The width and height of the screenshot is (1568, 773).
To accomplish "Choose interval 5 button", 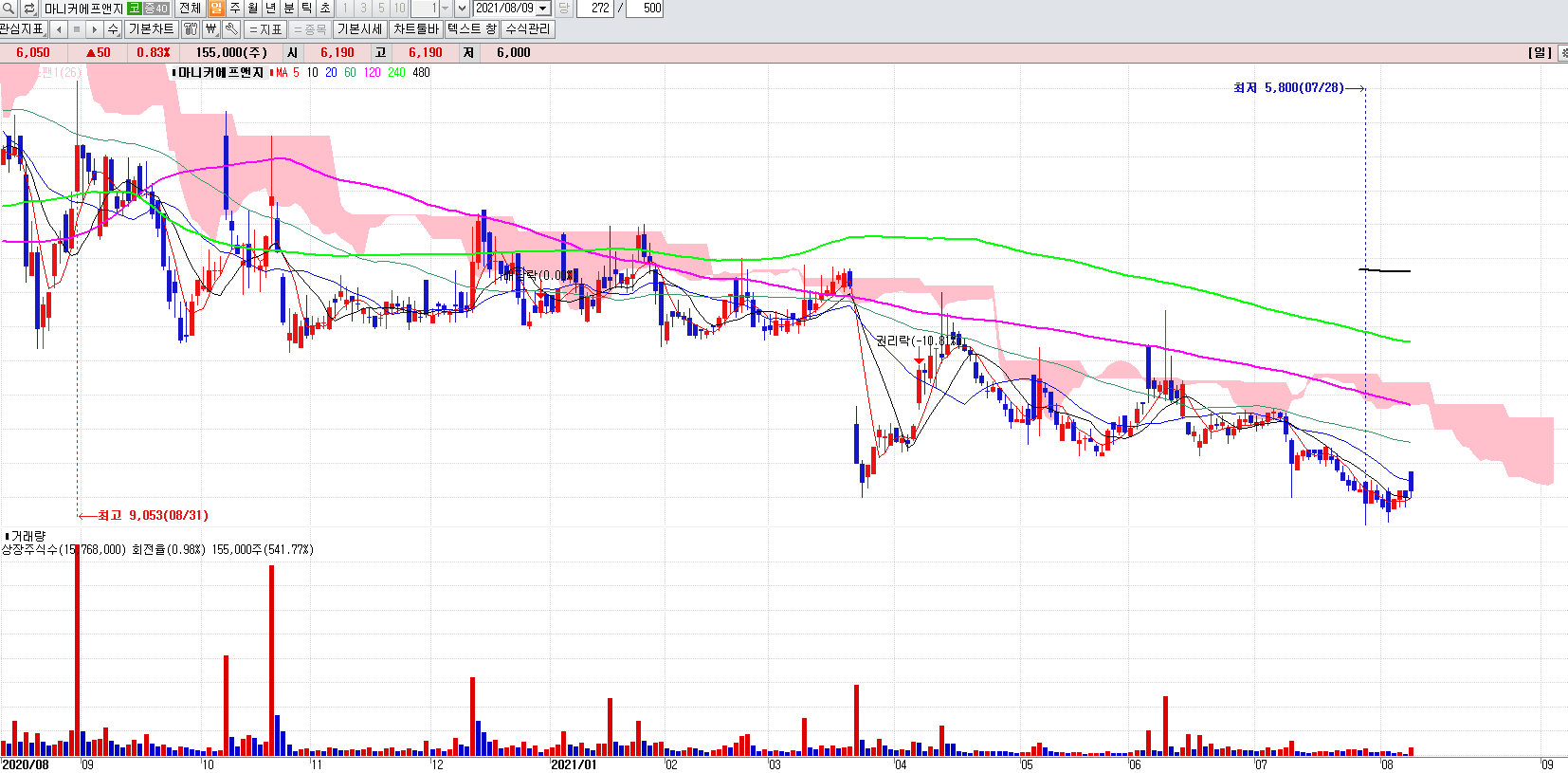I will tap(381, 8).
